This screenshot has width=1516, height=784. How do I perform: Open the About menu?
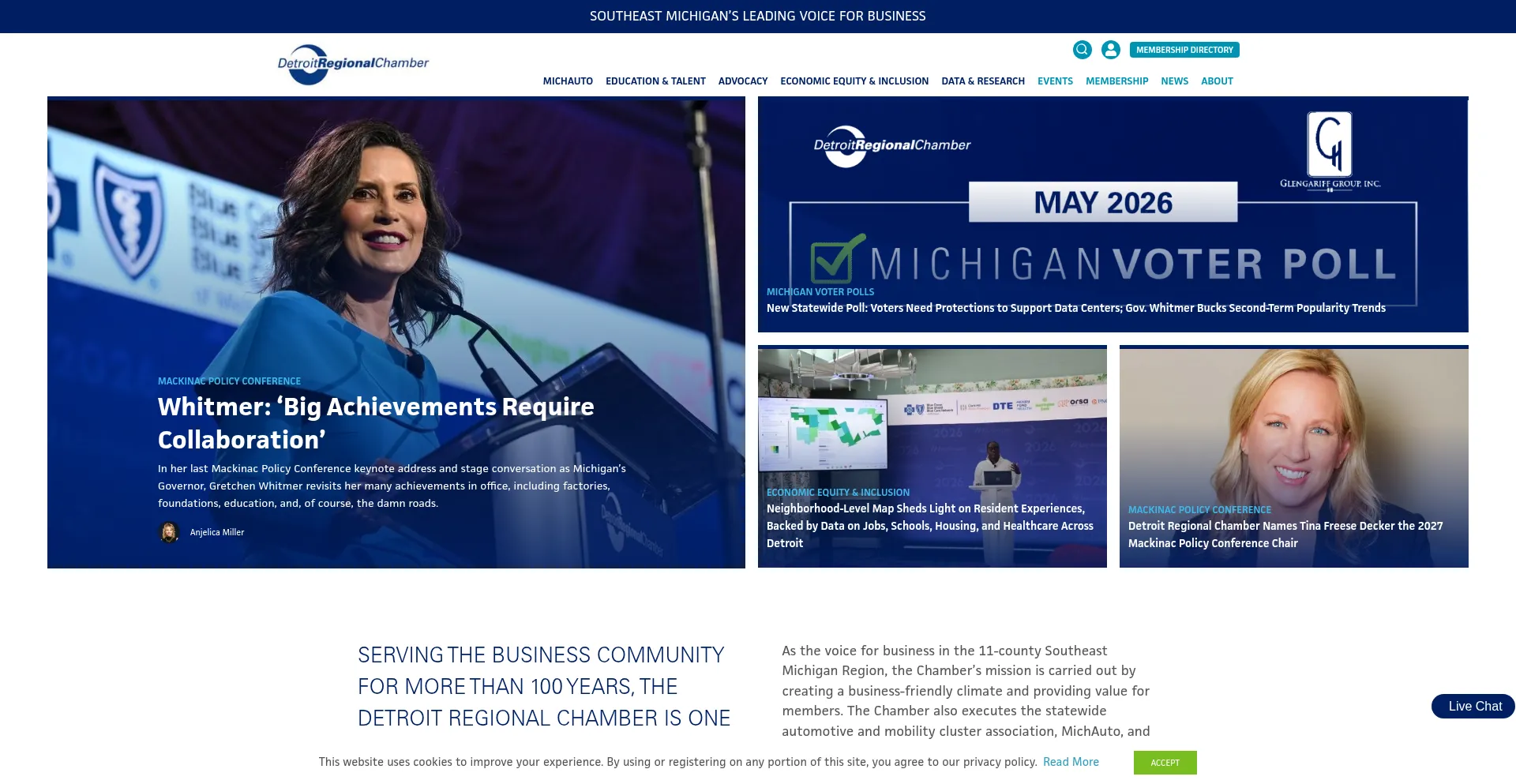[x=1217, y=81]
